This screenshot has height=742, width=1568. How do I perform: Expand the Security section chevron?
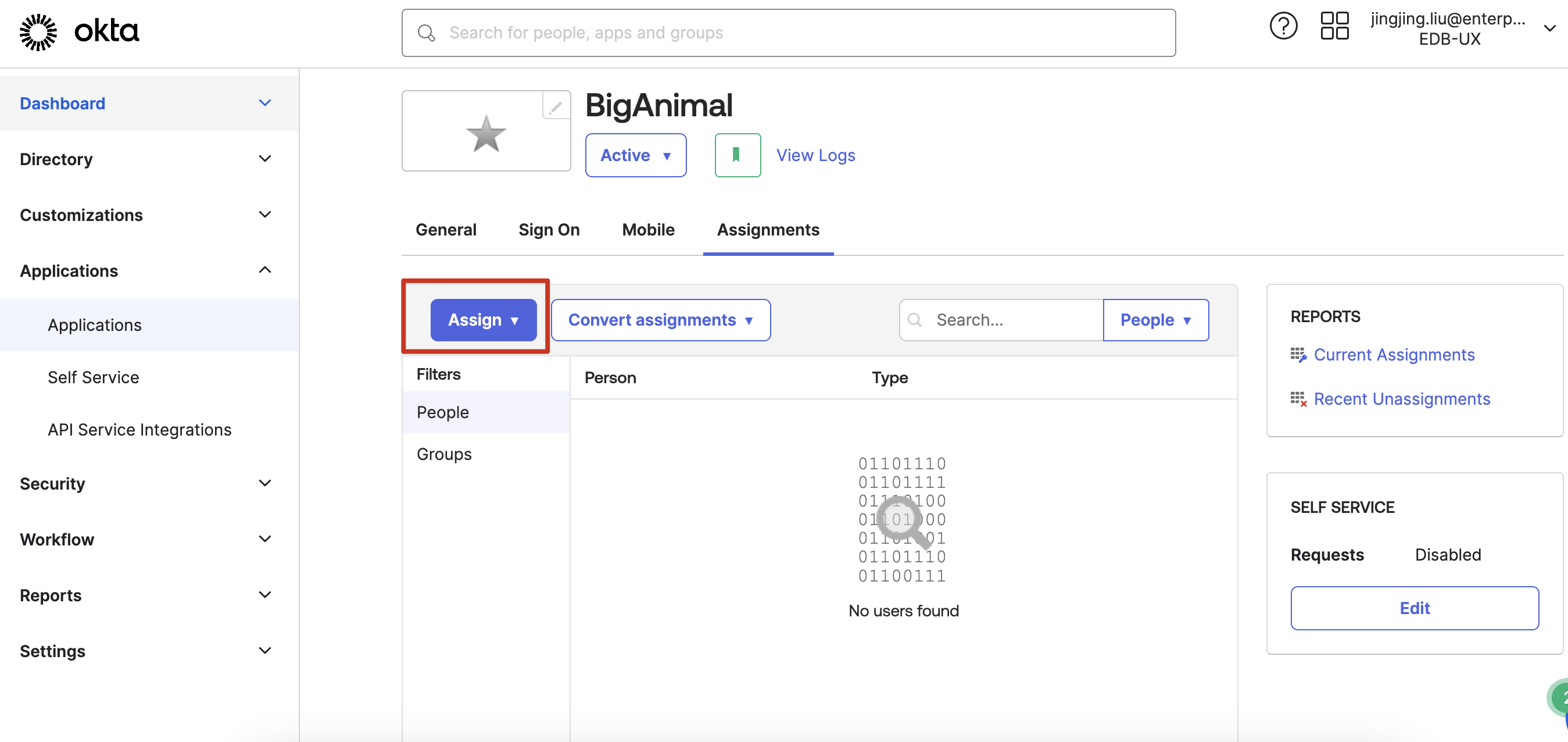265,483
